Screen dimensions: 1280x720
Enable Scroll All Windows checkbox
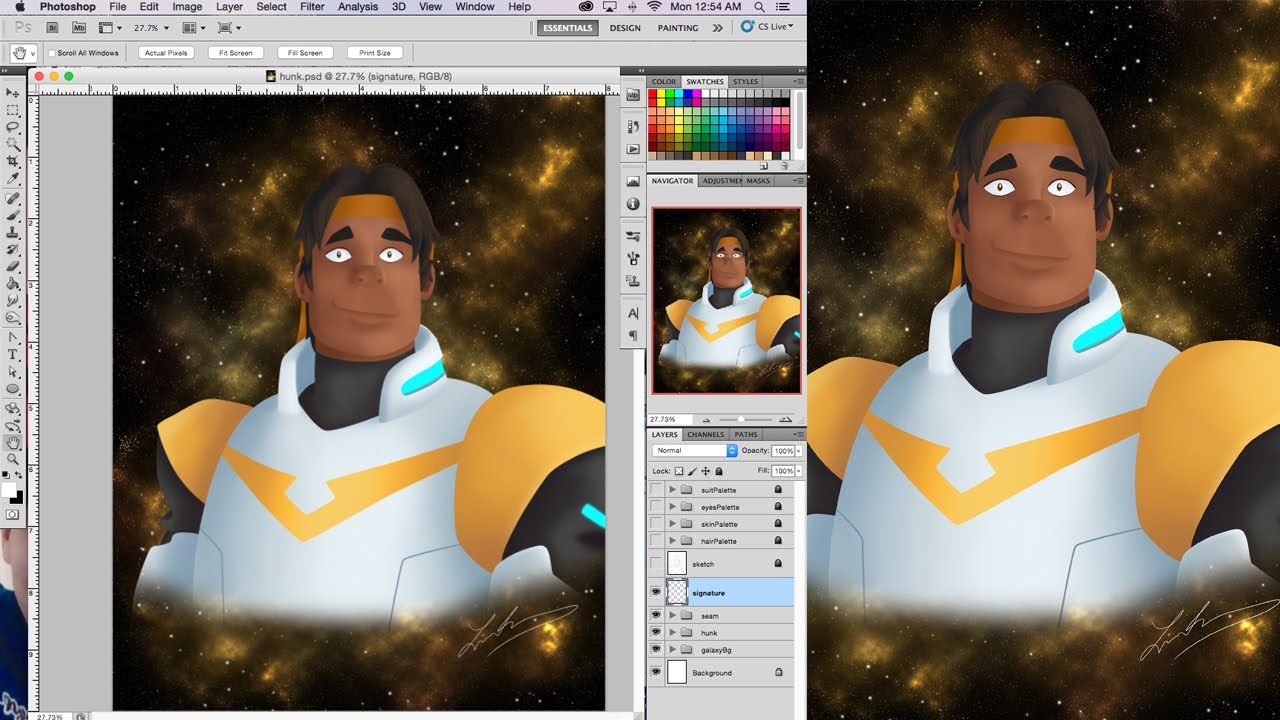pos(52,53)
